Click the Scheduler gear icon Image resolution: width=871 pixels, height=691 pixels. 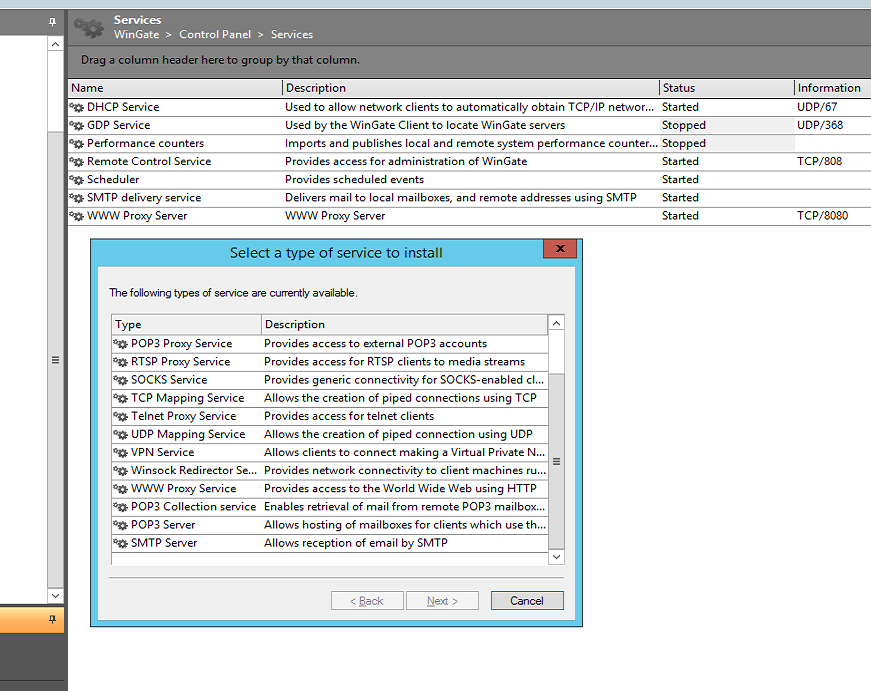[77, 179]
